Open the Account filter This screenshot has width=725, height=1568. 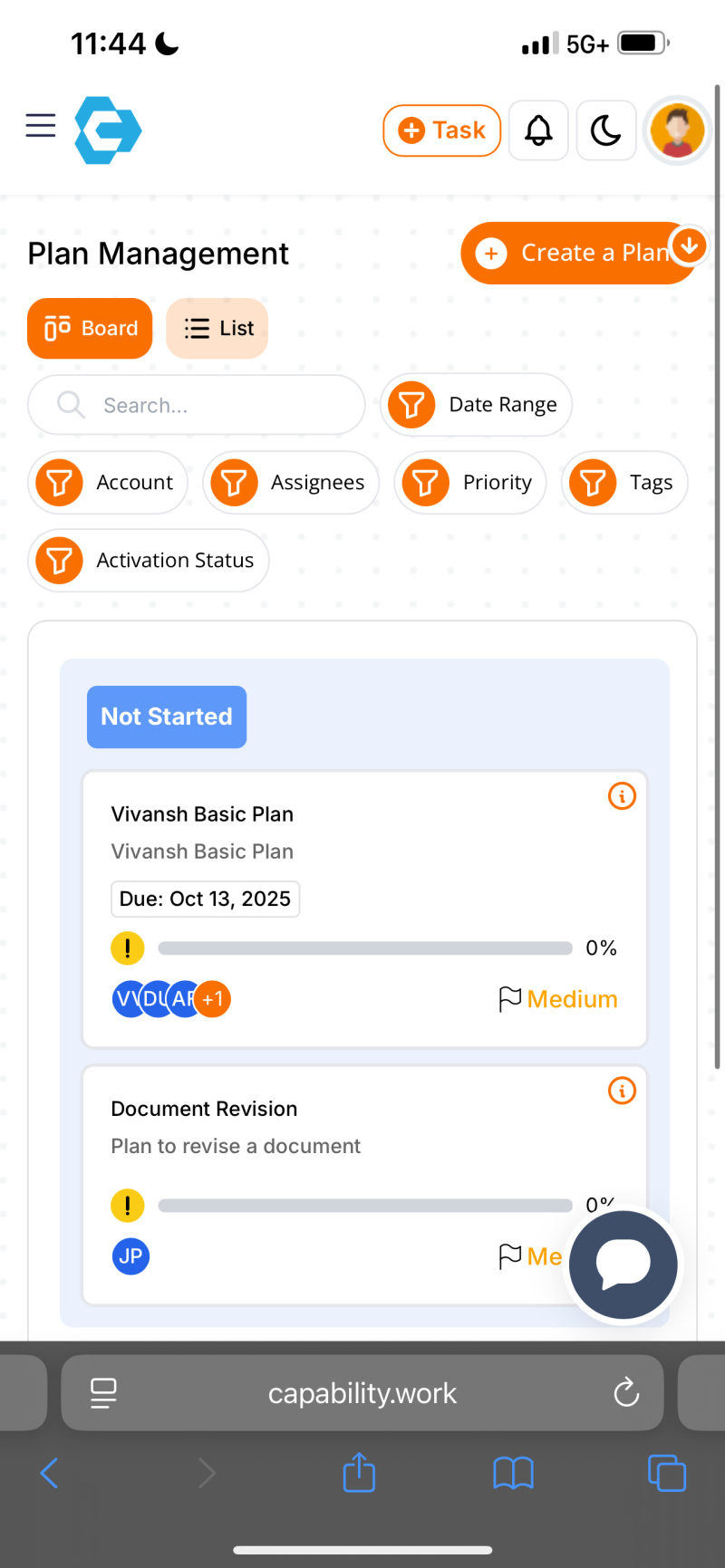(x=58, y=483)
